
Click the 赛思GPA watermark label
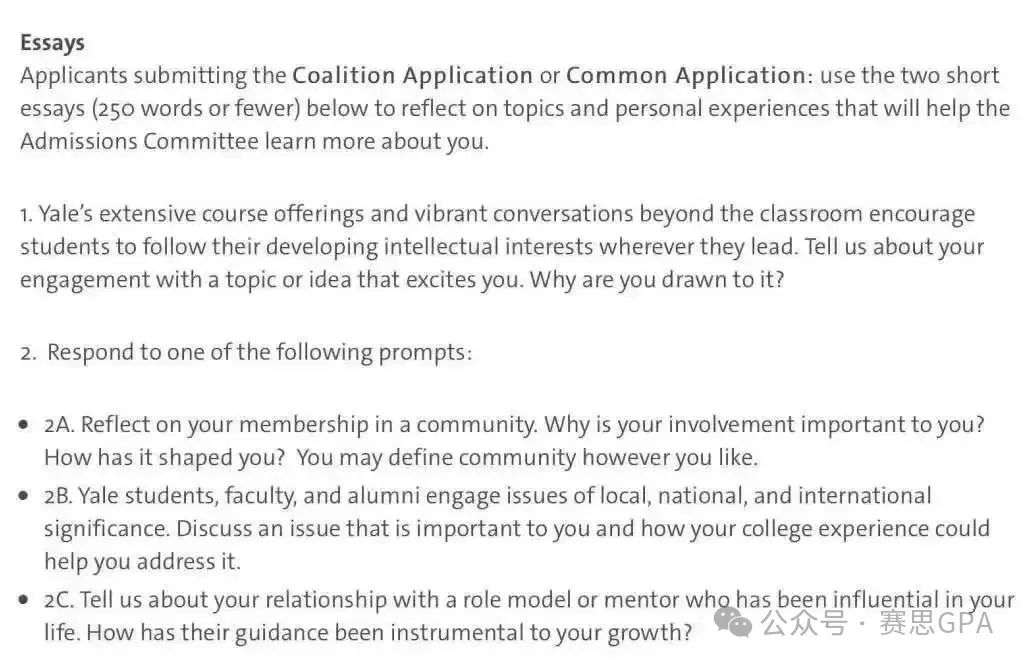(x=936, y=623)
